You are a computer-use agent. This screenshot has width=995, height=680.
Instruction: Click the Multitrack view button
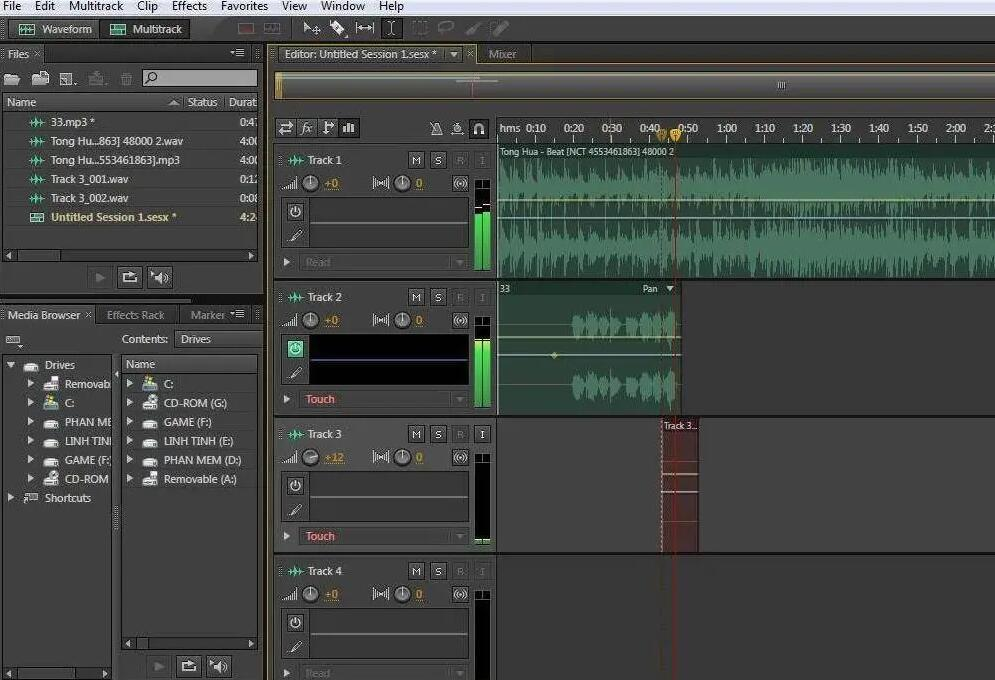pos(147,29)
